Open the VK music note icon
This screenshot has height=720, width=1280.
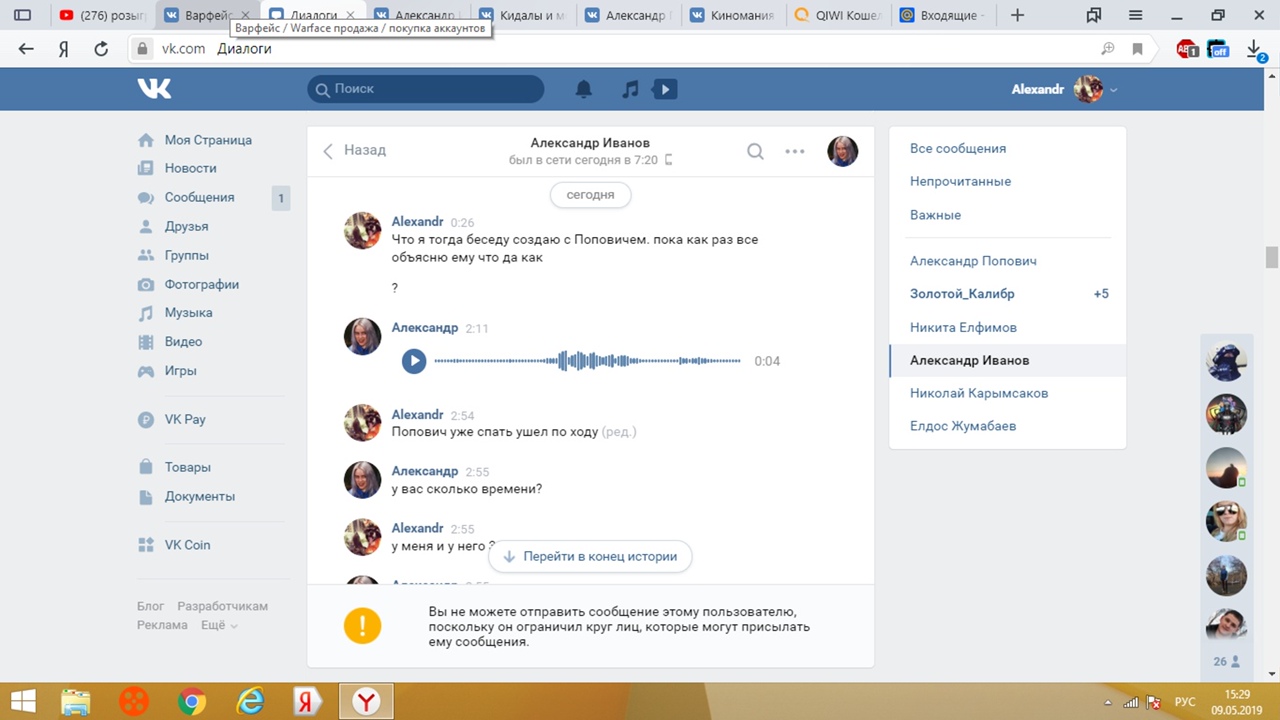tap(630, 89)
